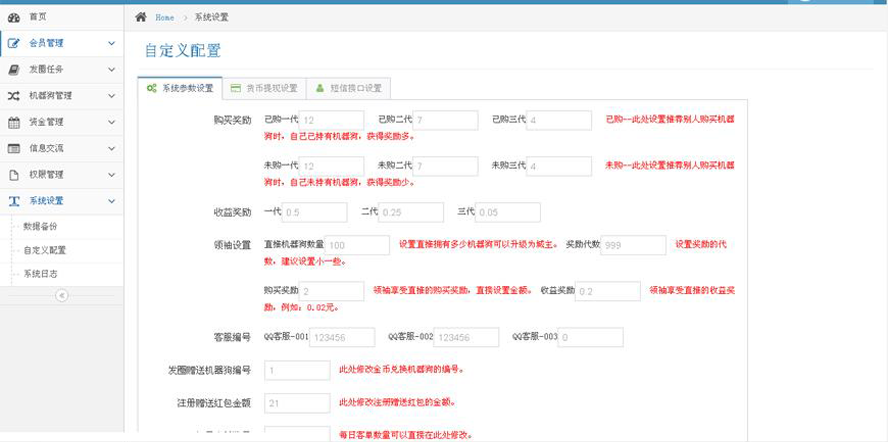Click the 注册赠送红包金额 input field
This screenshot has height=442, width=888.
pyautogui.click(x=297, y=403)
